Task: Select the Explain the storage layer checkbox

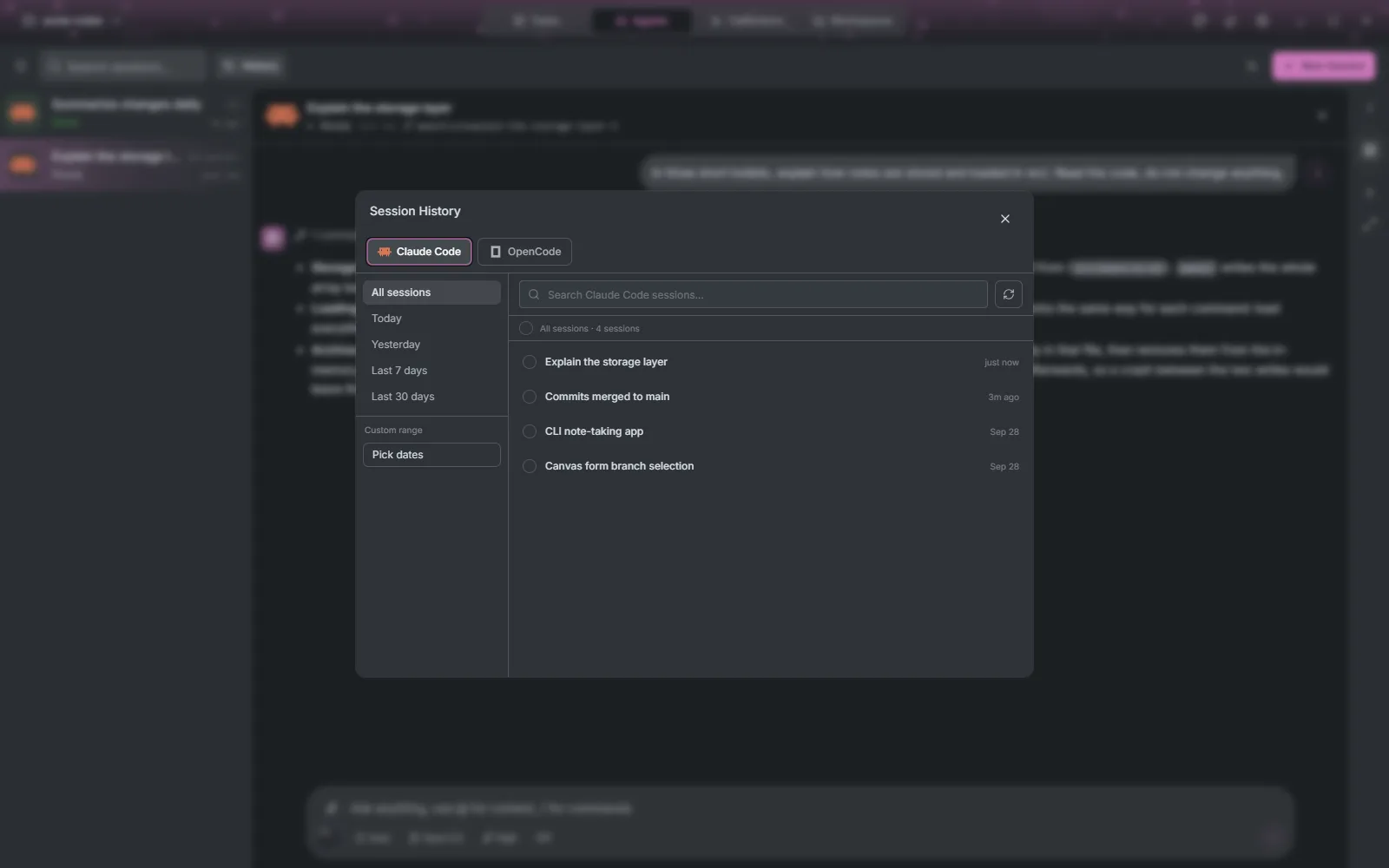Action: click(530, 362)
